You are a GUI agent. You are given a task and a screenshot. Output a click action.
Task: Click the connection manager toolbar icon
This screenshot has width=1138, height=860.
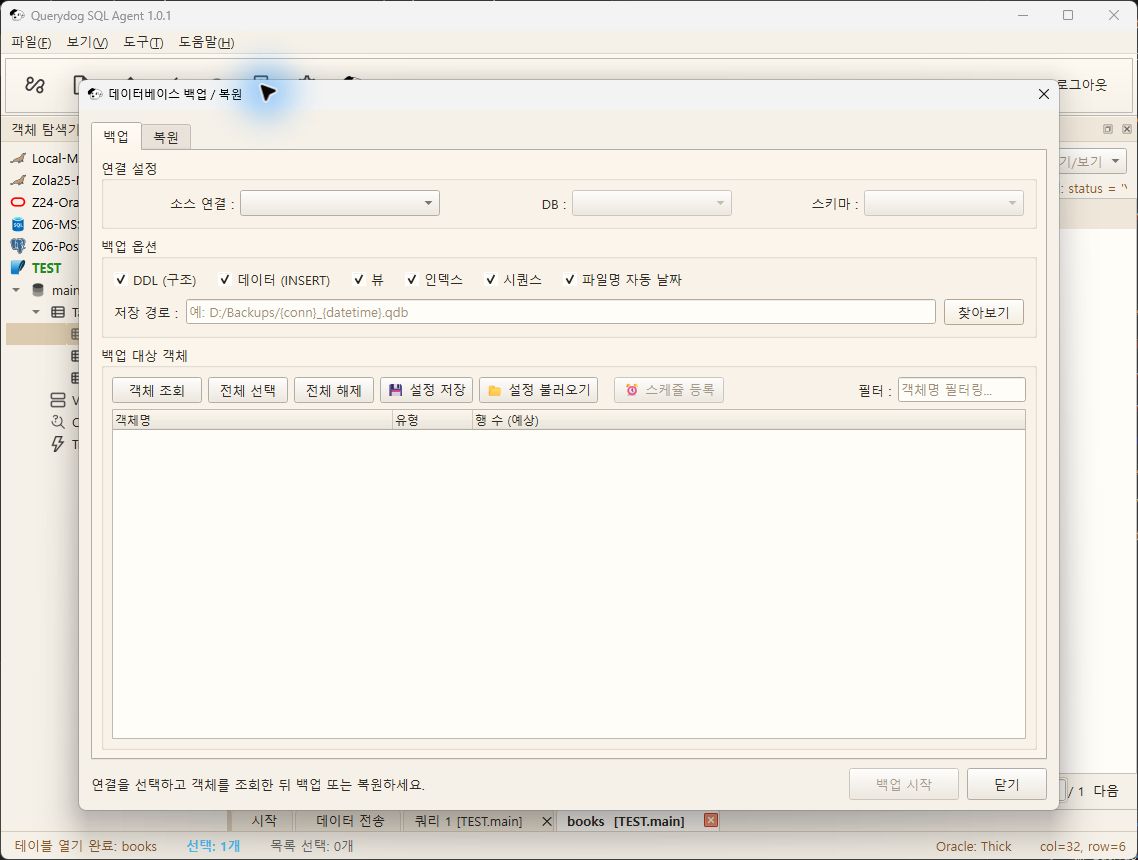[x=34, y=85]
